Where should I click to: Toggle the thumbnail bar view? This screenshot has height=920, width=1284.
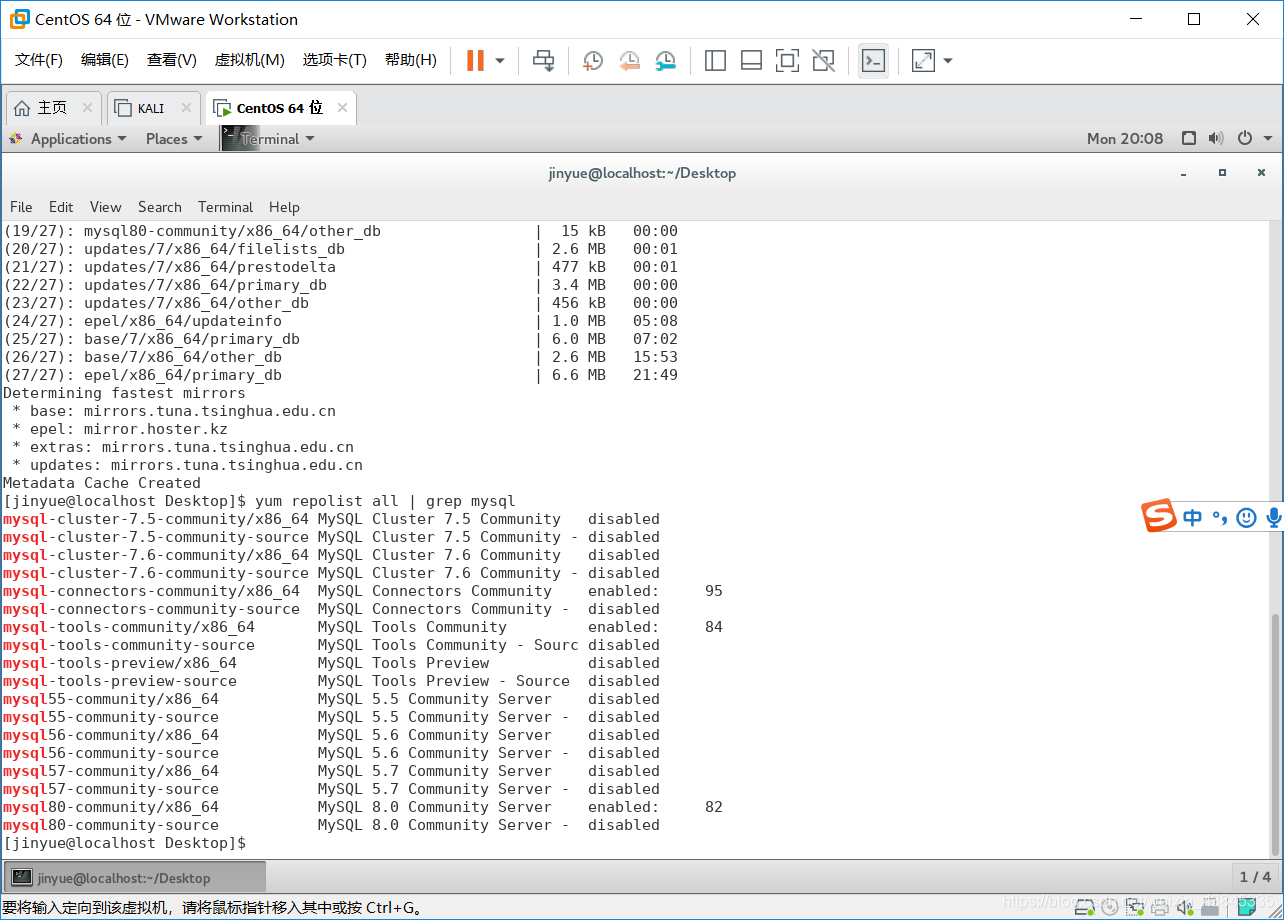(x=751, y=61)
